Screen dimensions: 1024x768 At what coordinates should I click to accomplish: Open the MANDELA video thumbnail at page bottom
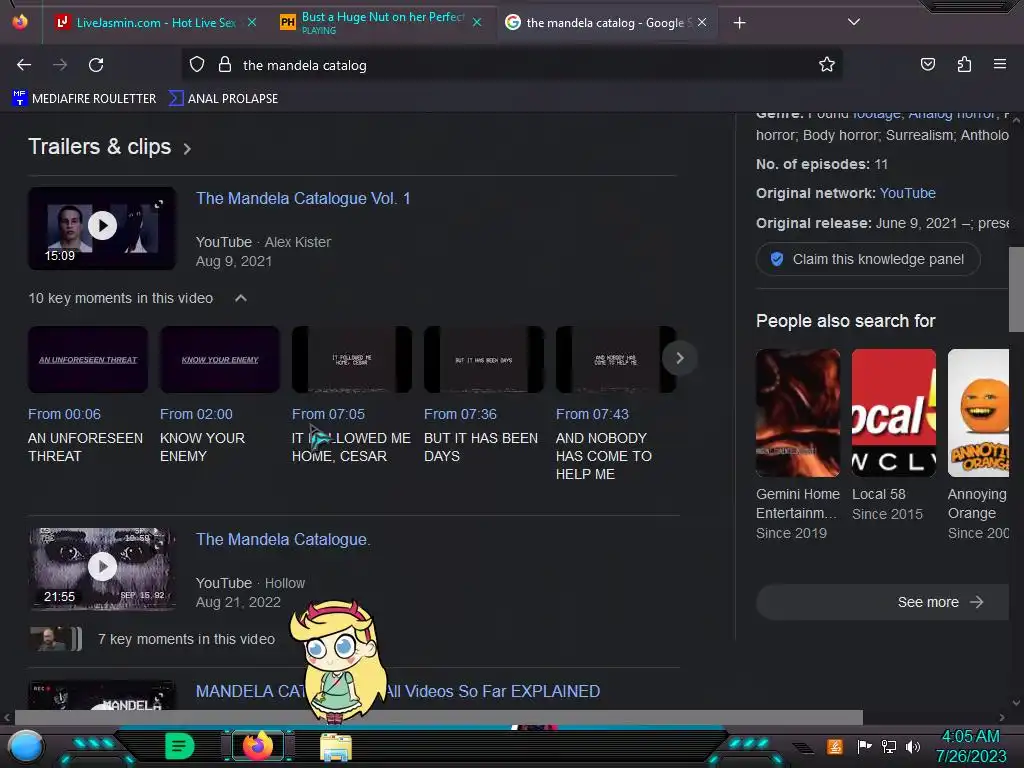coord(102,696)
